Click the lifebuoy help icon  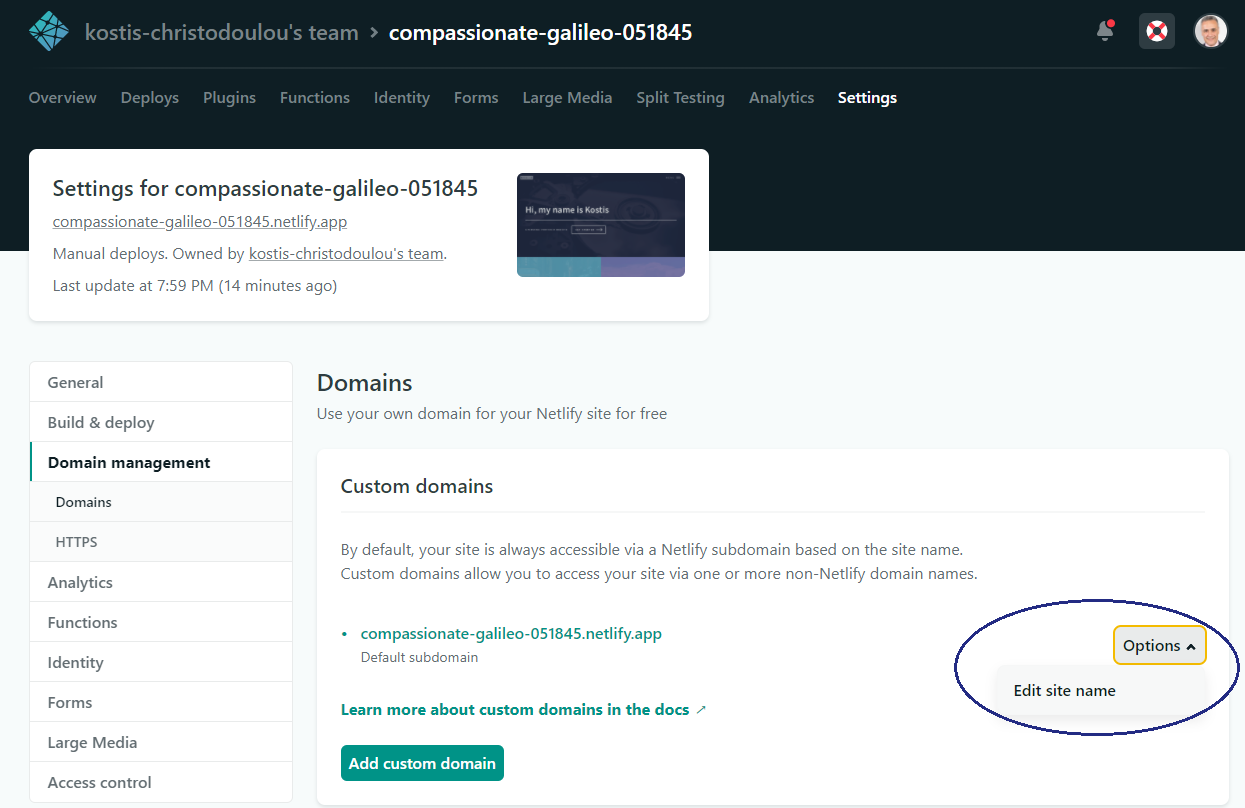1157,32
